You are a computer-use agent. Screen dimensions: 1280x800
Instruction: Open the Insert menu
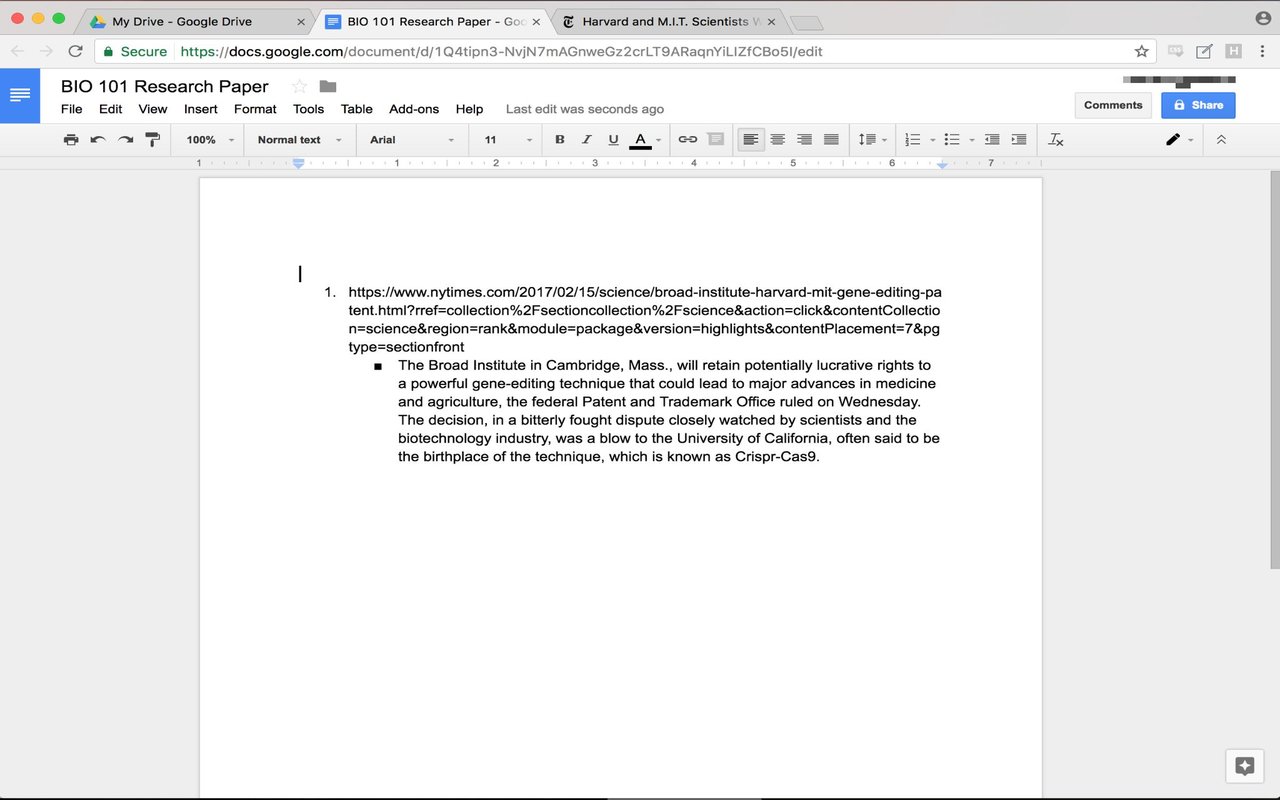coord(201,109)
